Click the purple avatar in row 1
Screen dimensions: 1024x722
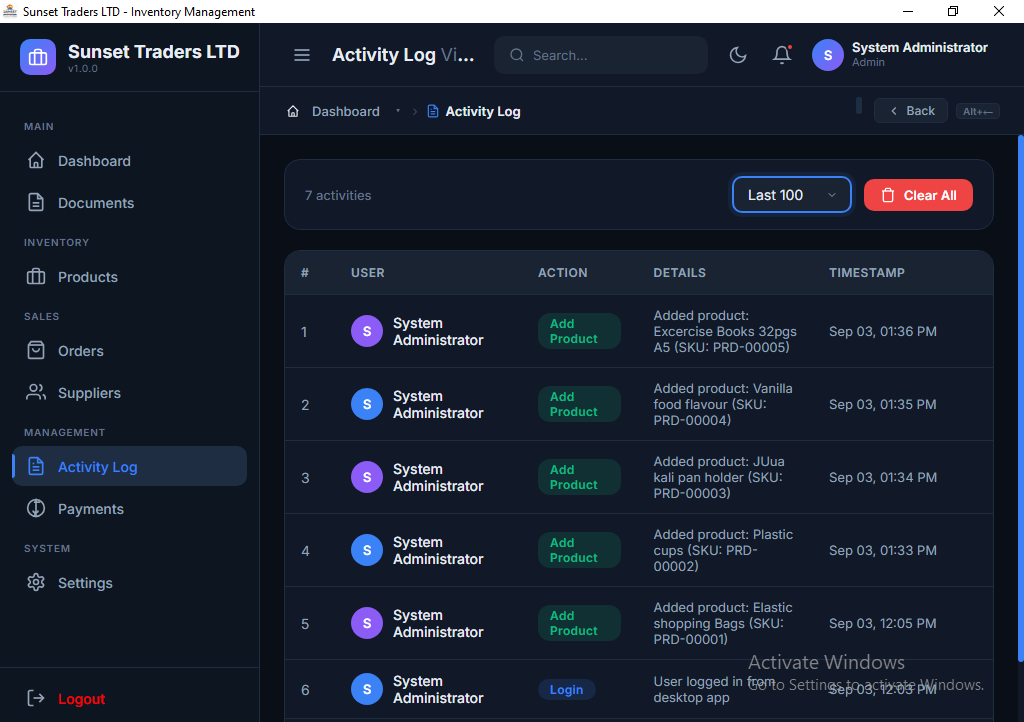point(367,332)
